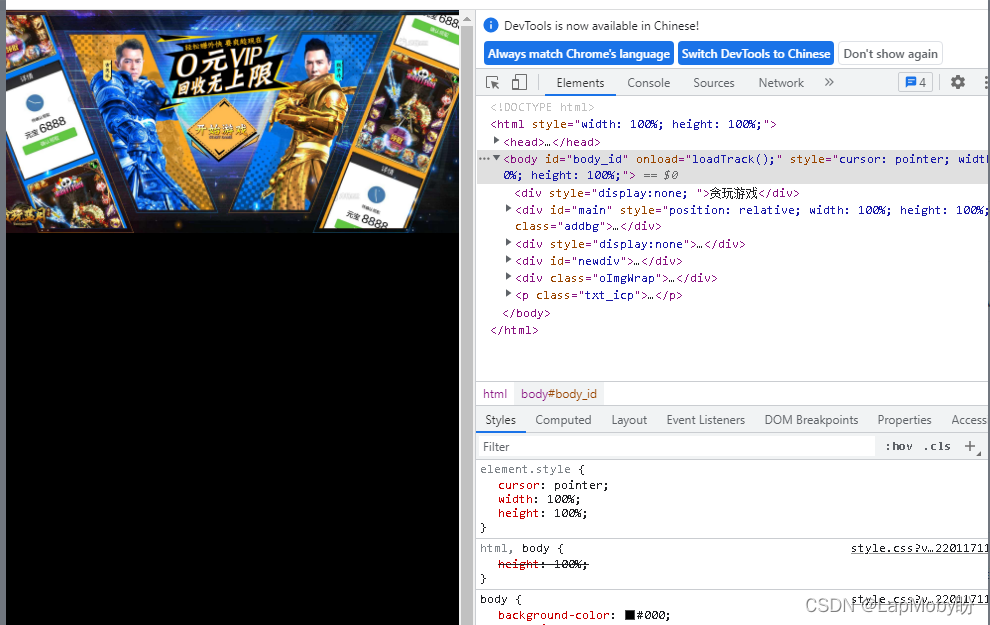The image size is (990, 625).
Task: Select the body#body_id breadcrumb item
Action: point(559,394)
